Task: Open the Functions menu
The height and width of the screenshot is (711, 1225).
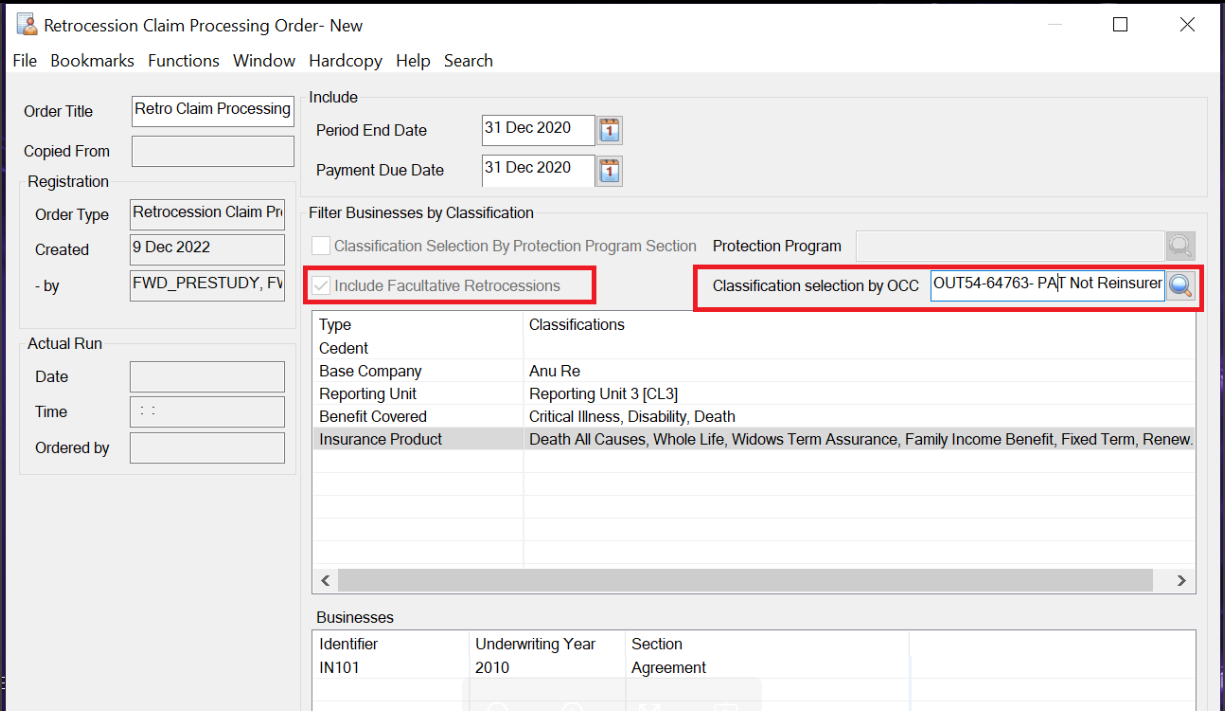Action: click(183, 61)
